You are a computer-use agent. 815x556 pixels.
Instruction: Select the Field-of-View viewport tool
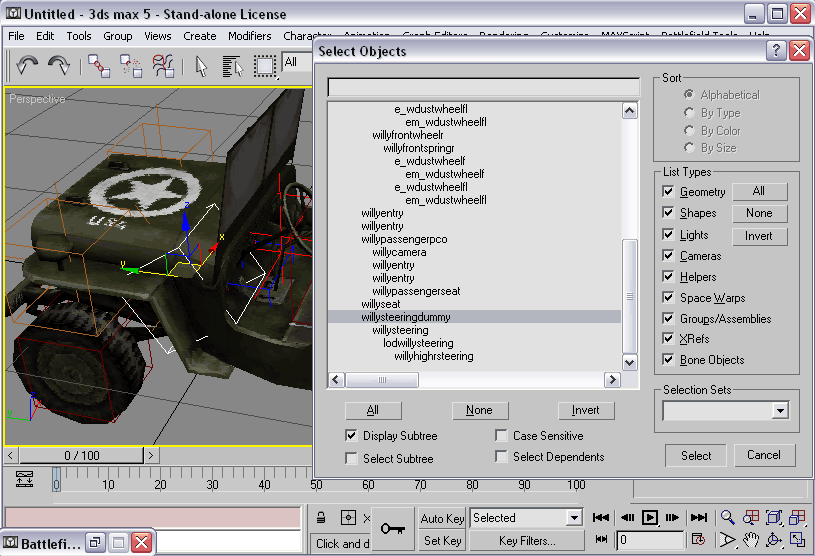728,540
